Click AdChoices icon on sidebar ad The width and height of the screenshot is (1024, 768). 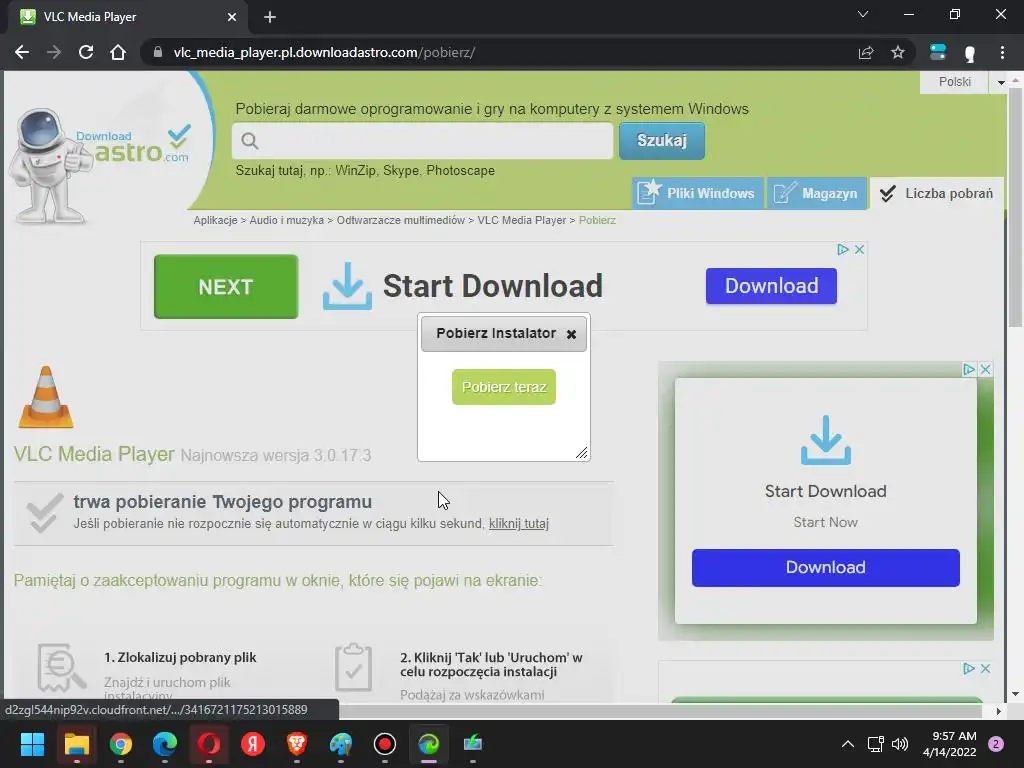[x=969, y=370]
